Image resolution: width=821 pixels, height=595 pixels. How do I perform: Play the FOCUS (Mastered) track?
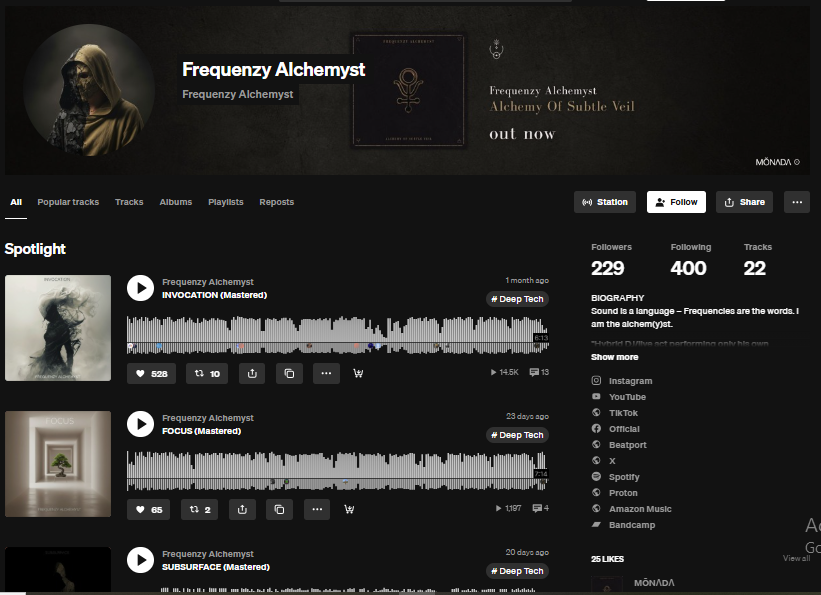pos(140,424)
